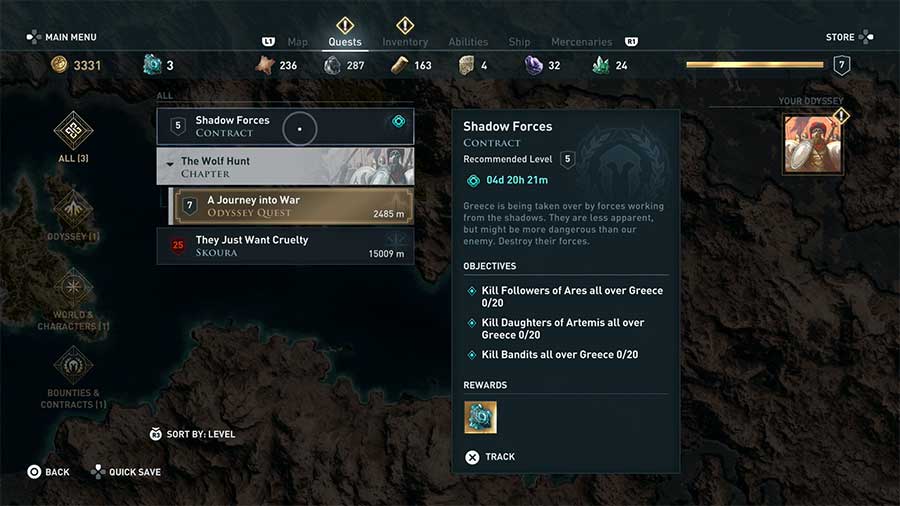This screenshot has width=900, height=506.
Task: Open Bounties & Contracts category icon
Action: [73, 366]
